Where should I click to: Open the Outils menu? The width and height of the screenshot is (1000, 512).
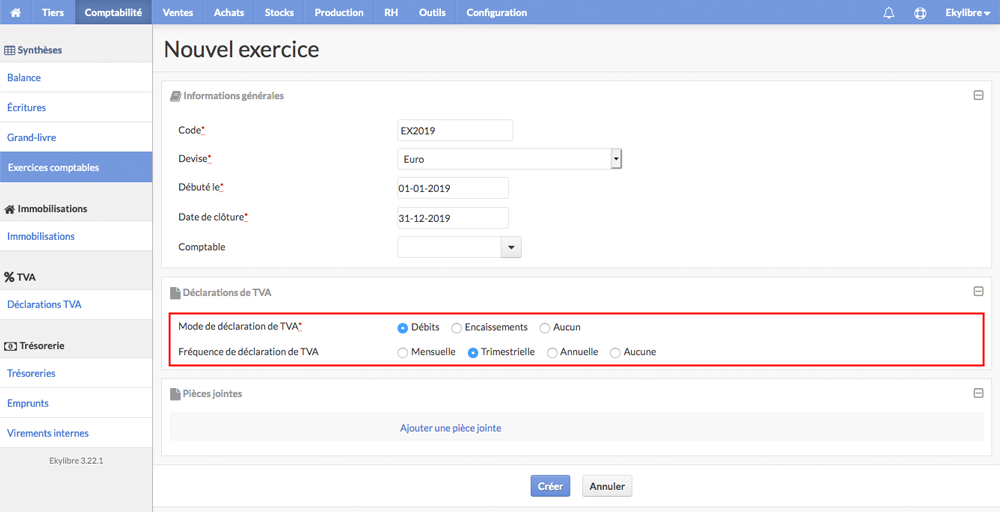point(432,12)
